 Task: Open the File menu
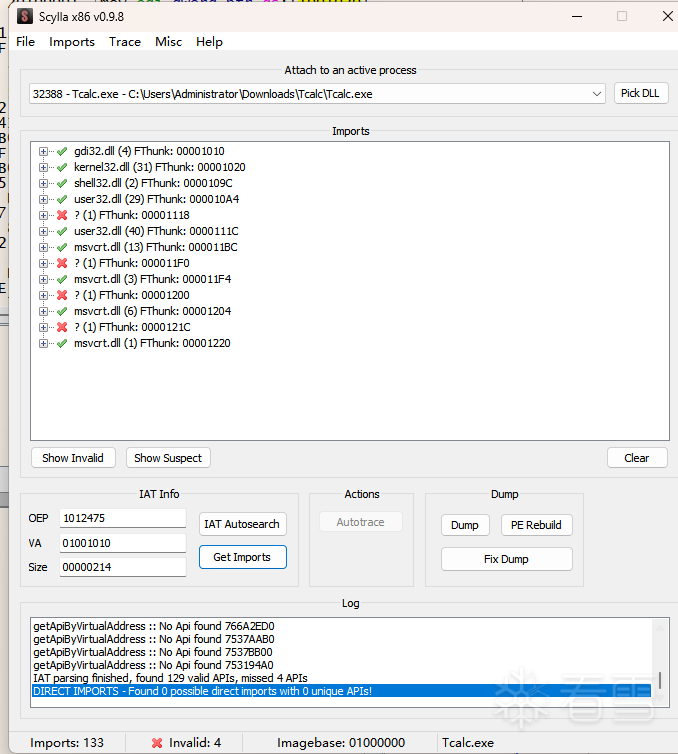pos(25,42)
